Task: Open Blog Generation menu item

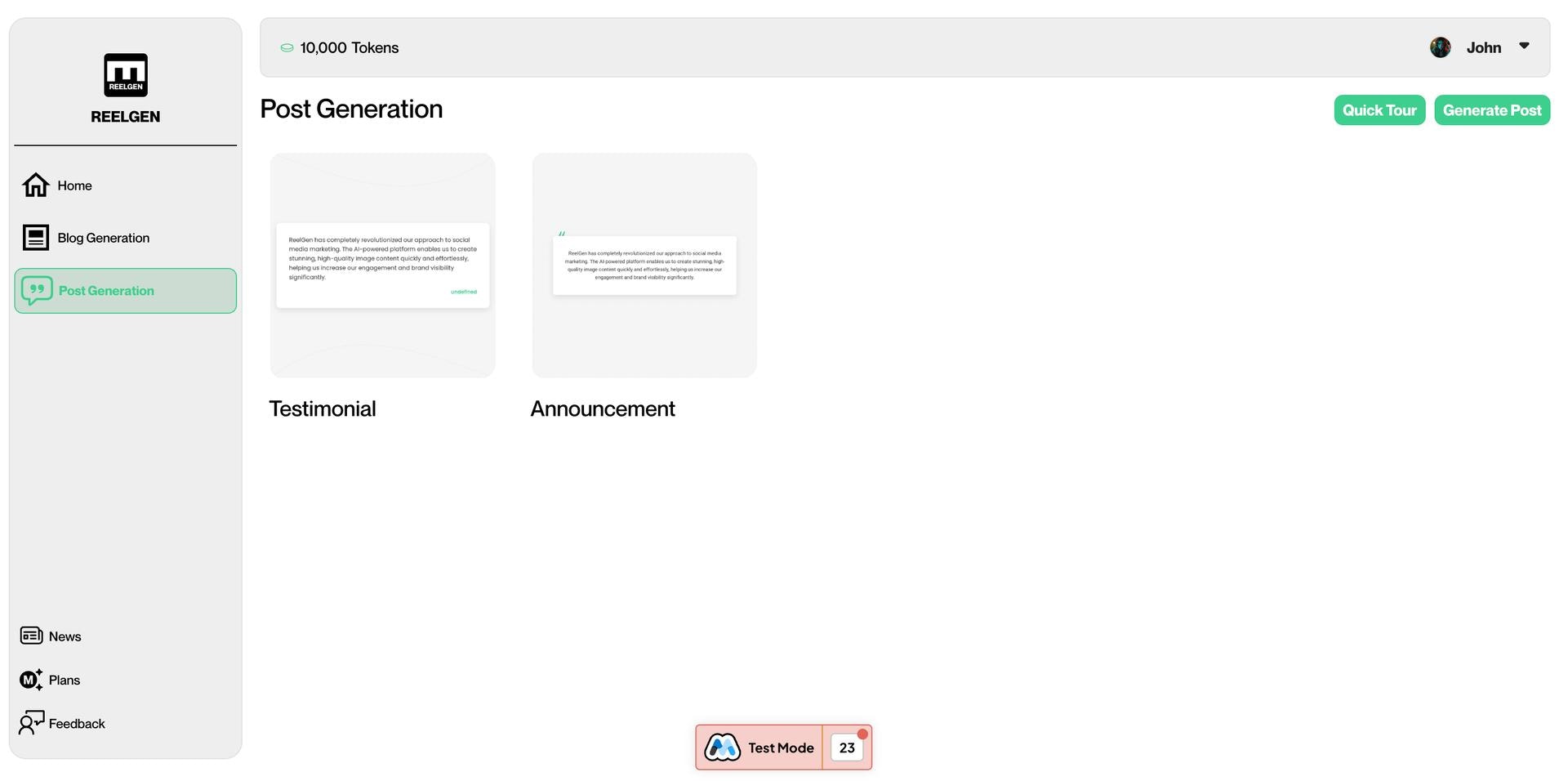Action: click(126, 238)
